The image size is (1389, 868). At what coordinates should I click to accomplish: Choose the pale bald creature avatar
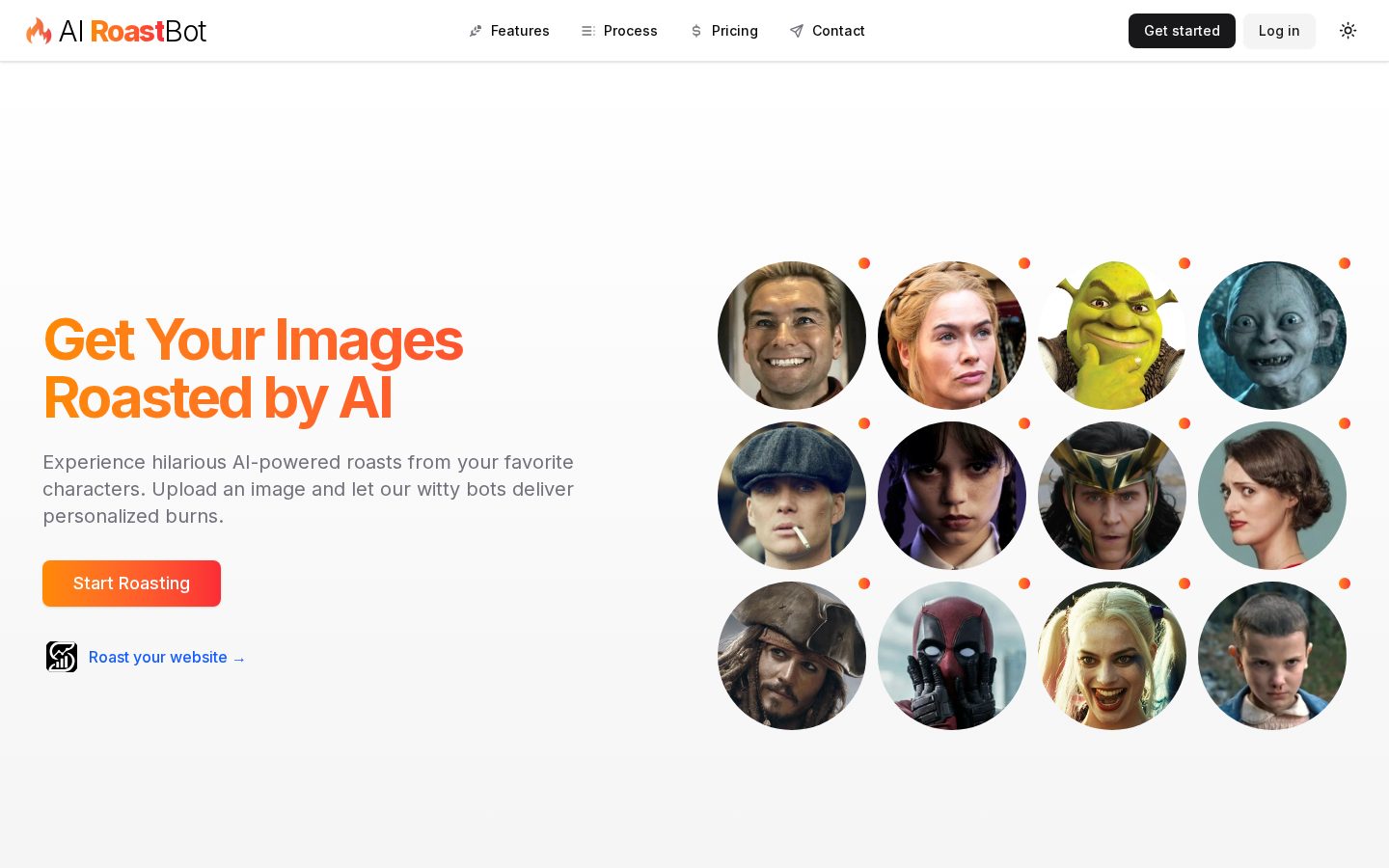click(x=1272, y=336)
